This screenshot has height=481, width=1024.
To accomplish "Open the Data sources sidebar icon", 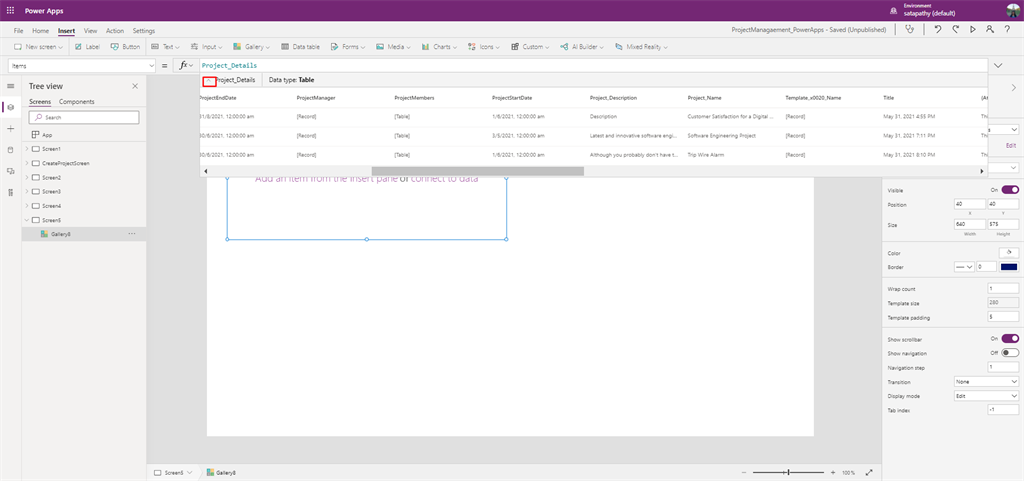I will [x=10, y=150].
